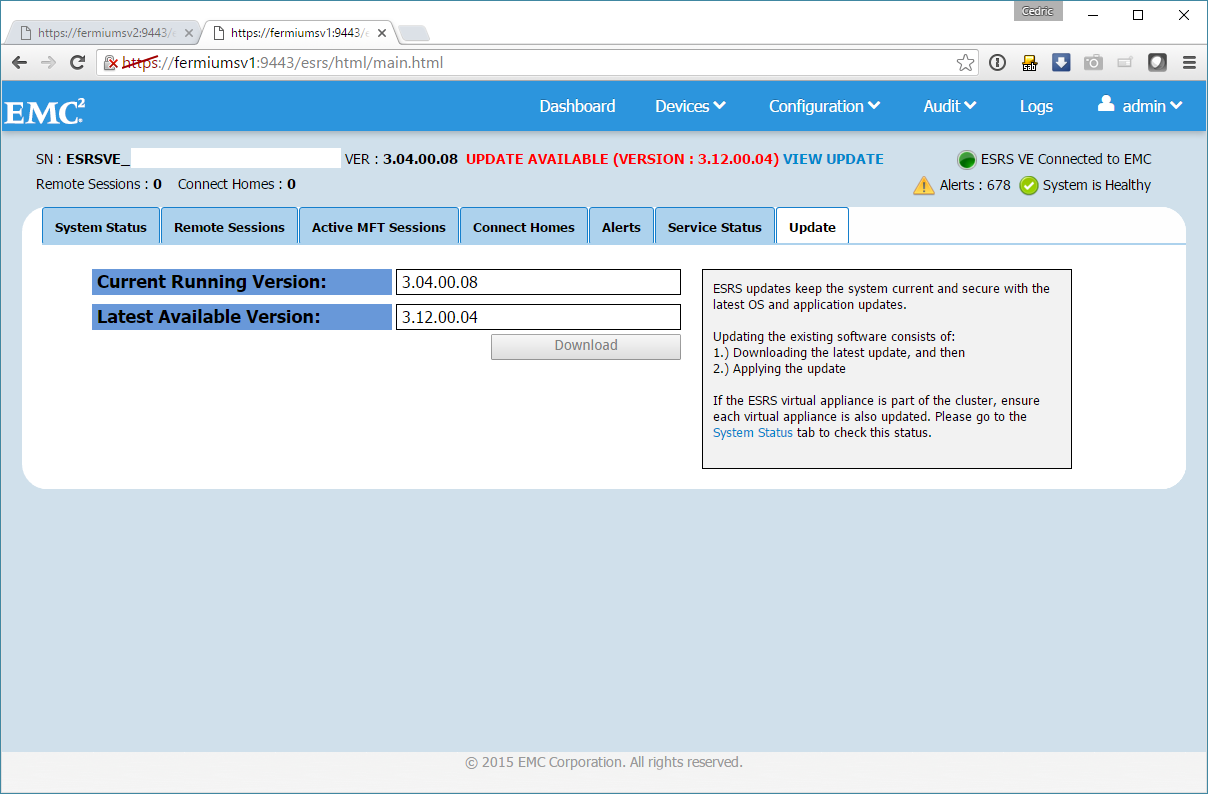The height and width of the screenshot is (794, 1208).
Task: Expand the Configuration dropdown menu
Action: click(x=824, y=106)
